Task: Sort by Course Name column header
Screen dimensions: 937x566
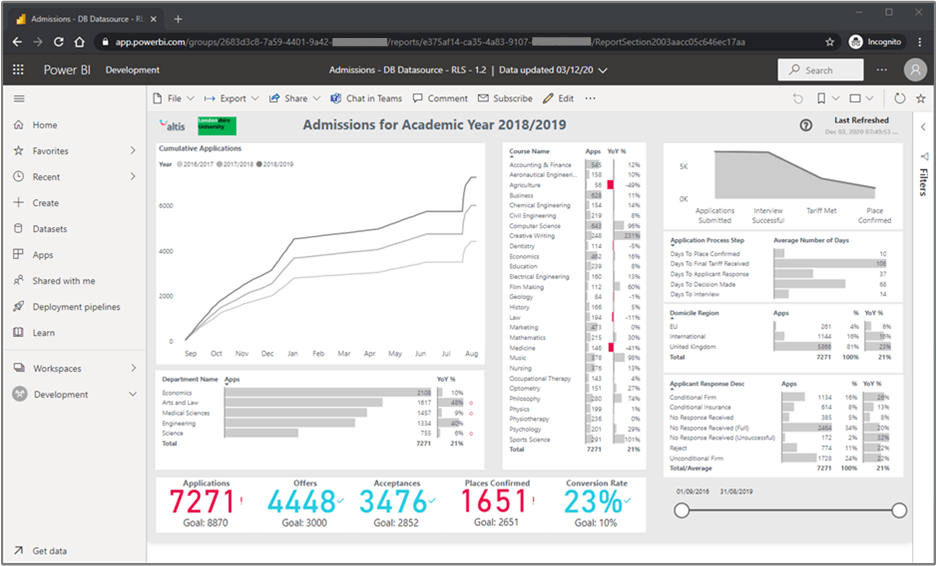Action: [x=529, y=151]
